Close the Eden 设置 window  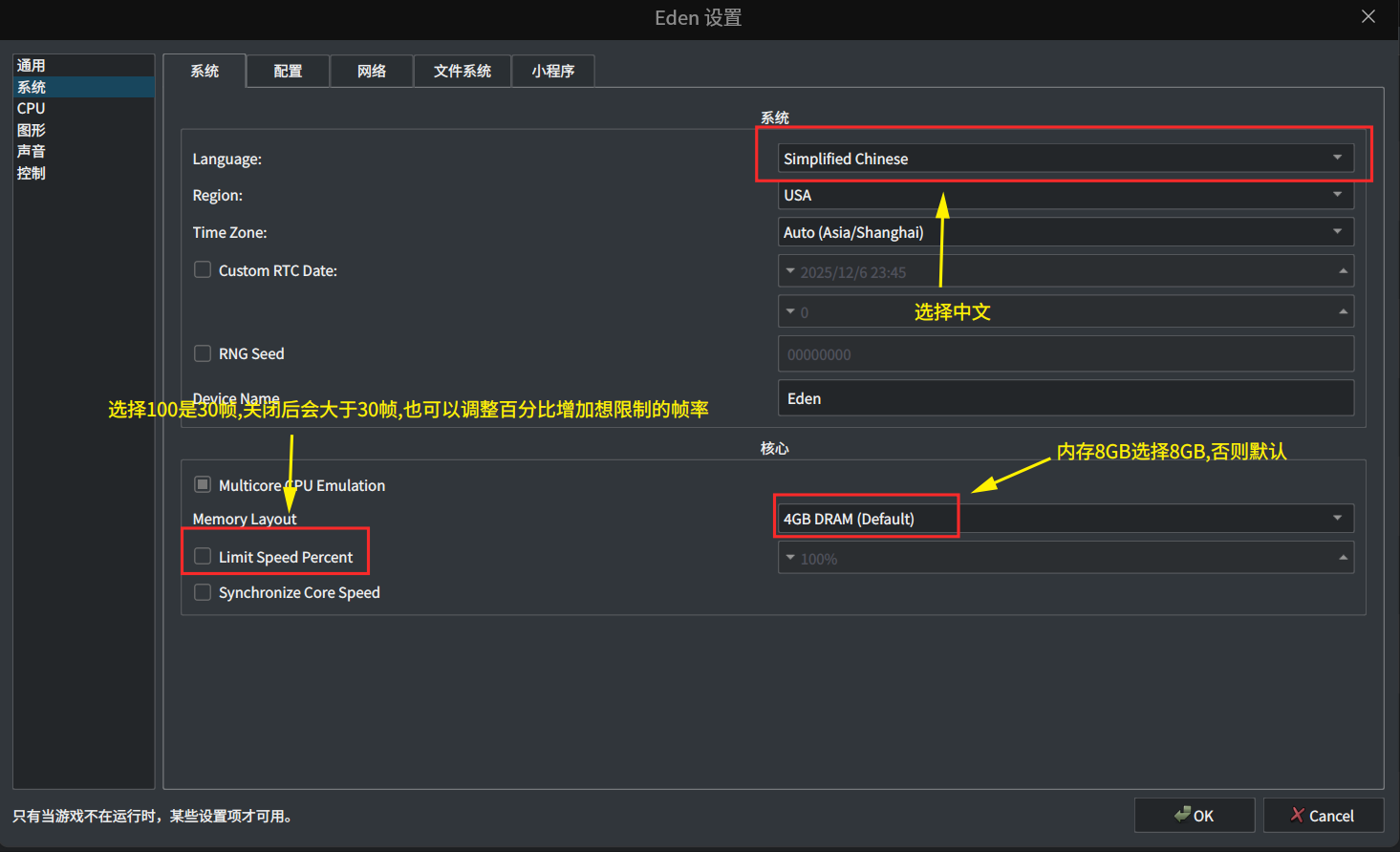1368,17
